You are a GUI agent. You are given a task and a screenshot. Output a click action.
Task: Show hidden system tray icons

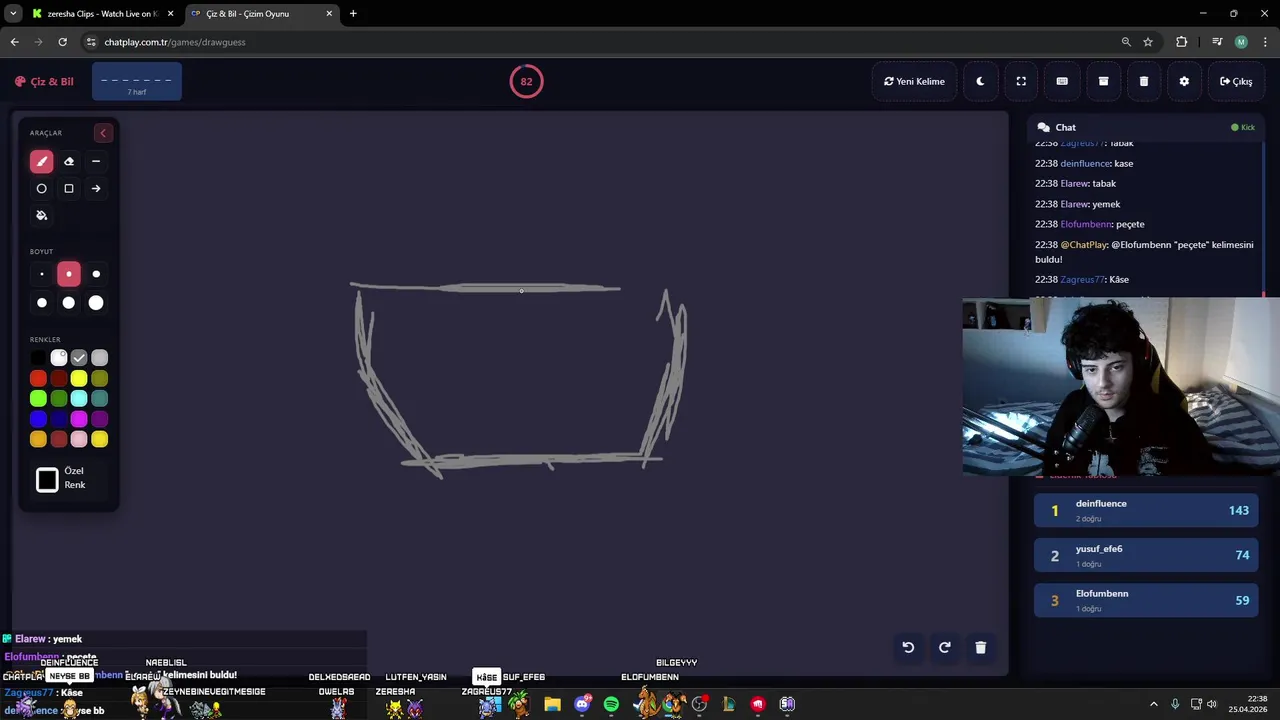1153,704
